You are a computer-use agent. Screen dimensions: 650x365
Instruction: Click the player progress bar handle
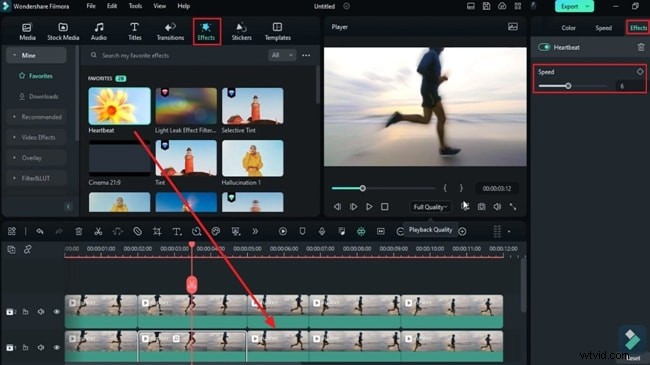(363, 188)
